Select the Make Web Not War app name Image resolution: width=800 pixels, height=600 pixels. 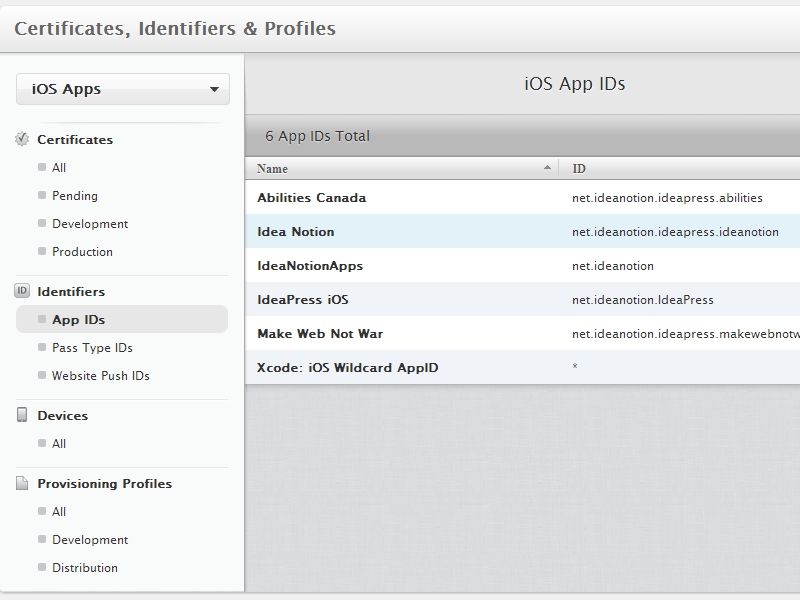[x=320, y=334]
